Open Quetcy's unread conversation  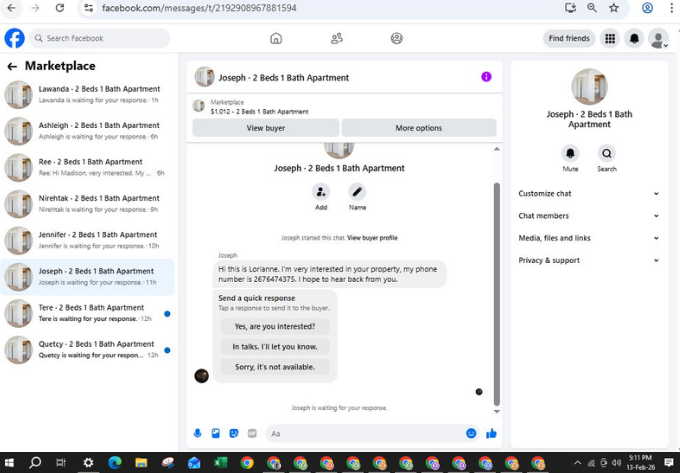(87, 349)
